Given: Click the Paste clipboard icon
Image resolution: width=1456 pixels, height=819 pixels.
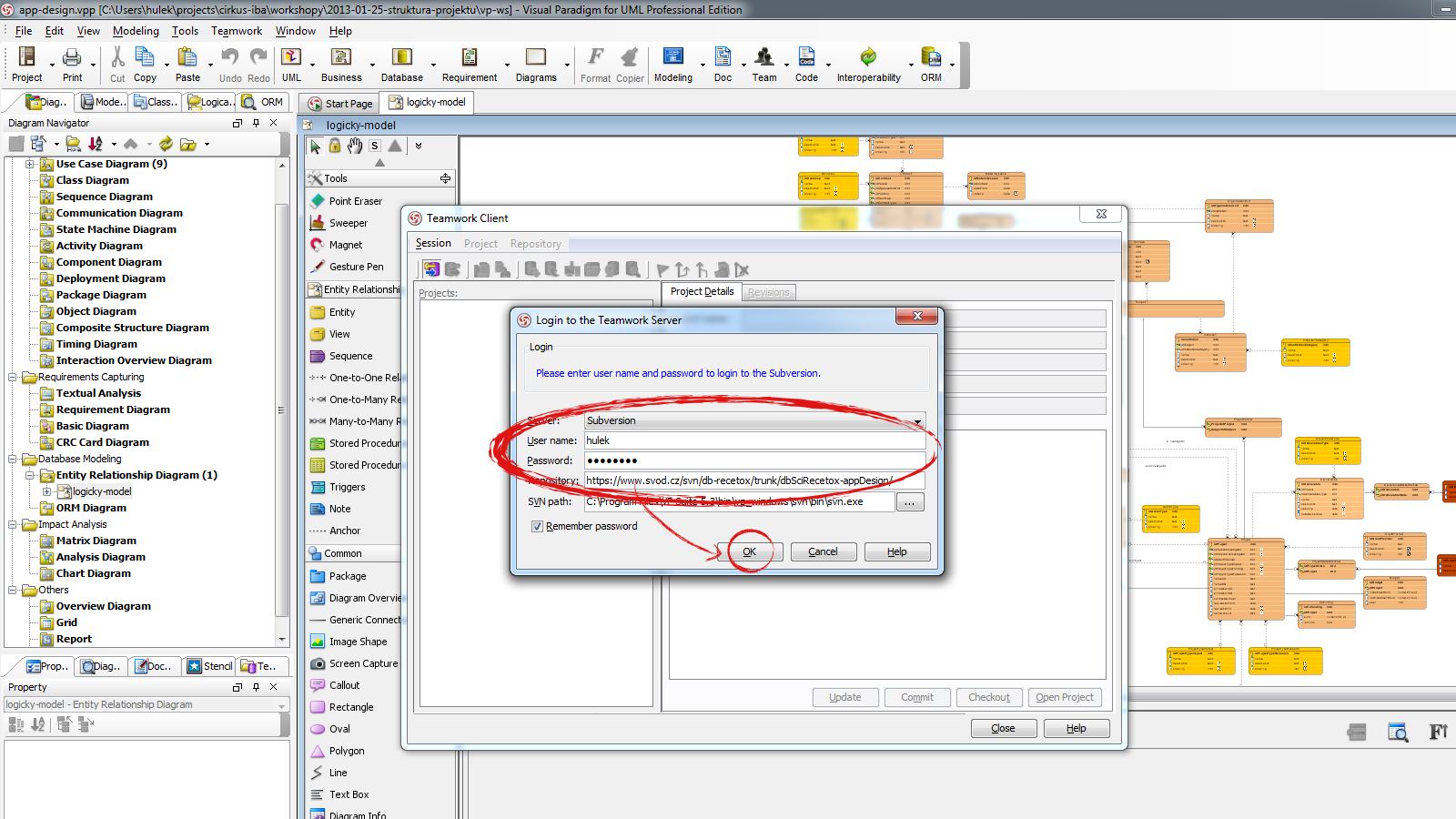Looking at the screenshot, I should click(x=187, y=57).
